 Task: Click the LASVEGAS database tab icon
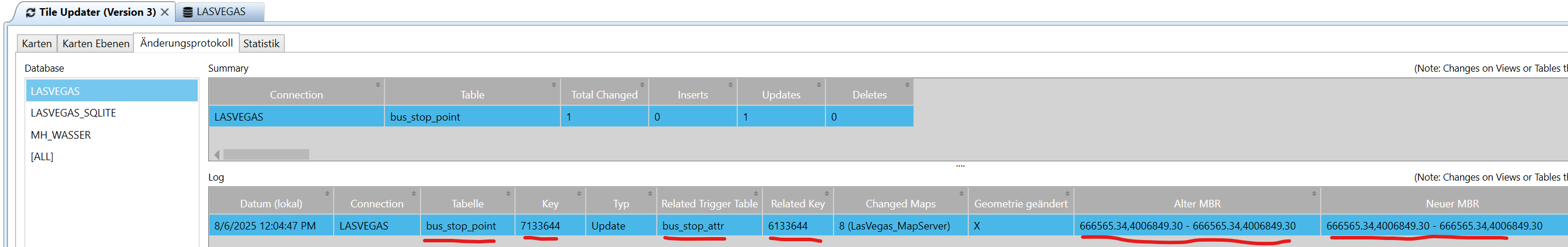pyautogui.click(x=188, y=12)
